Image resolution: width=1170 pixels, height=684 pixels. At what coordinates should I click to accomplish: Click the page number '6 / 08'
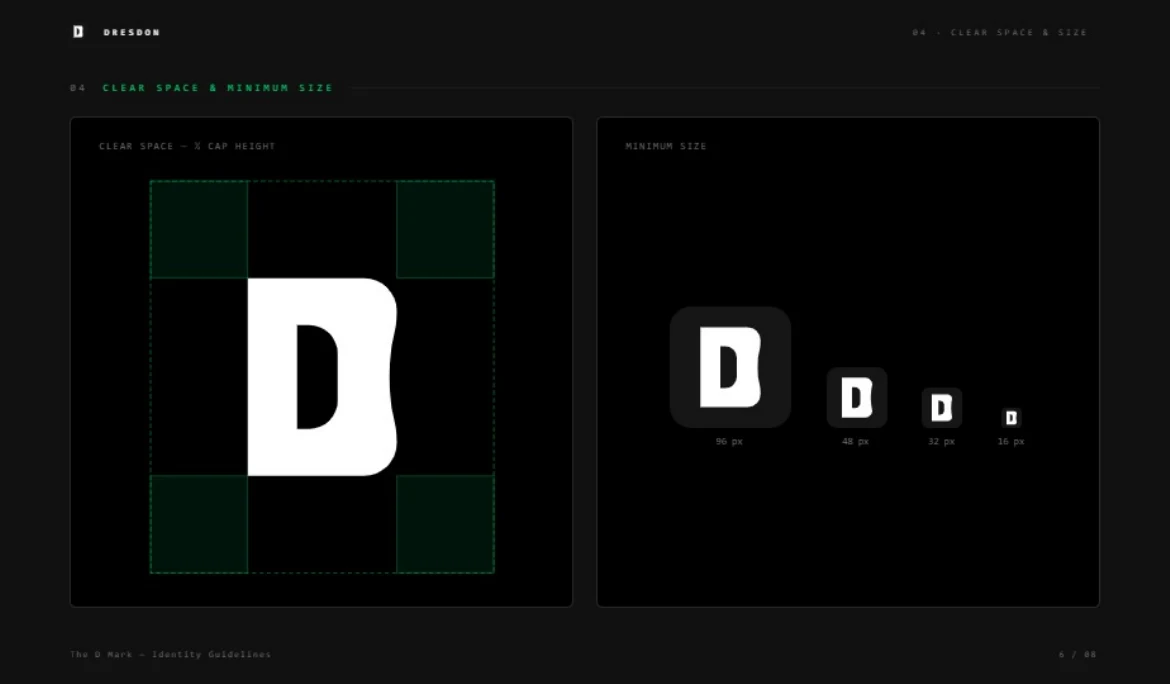coord(1077,654)
